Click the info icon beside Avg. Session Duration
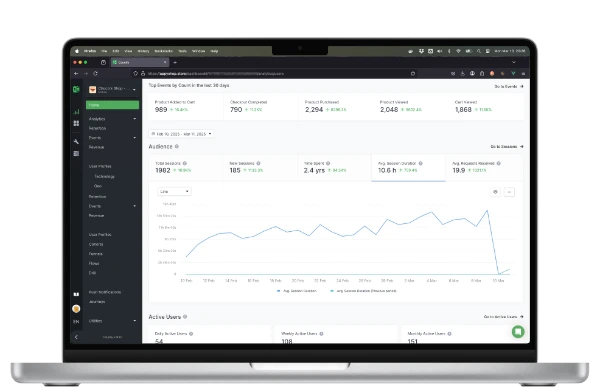This screenshot has width=600, height=390. [x=421, y=163]
